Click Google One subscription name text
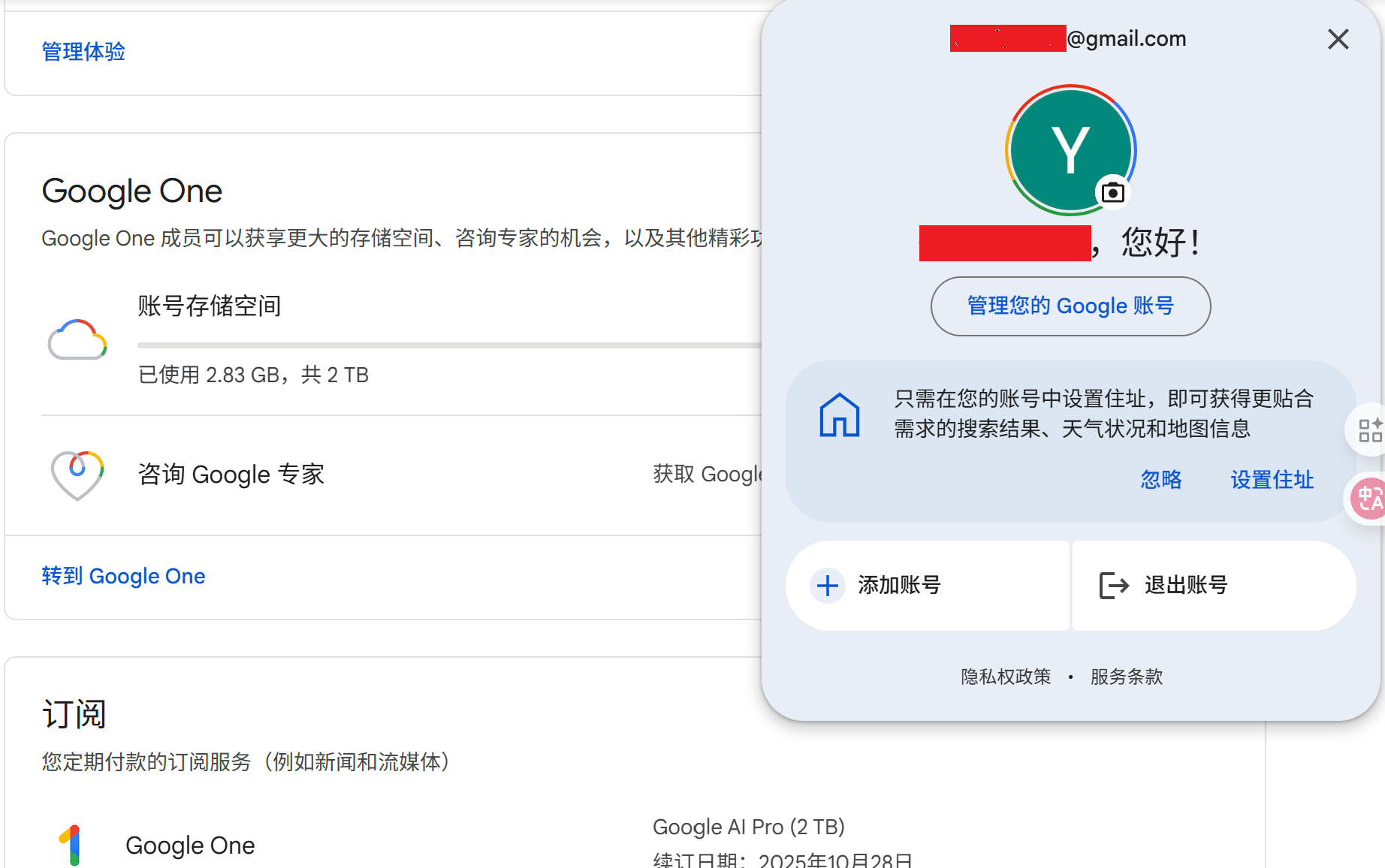The height and width of the screenshot is (868, 1385). click(x=190, y=845)
